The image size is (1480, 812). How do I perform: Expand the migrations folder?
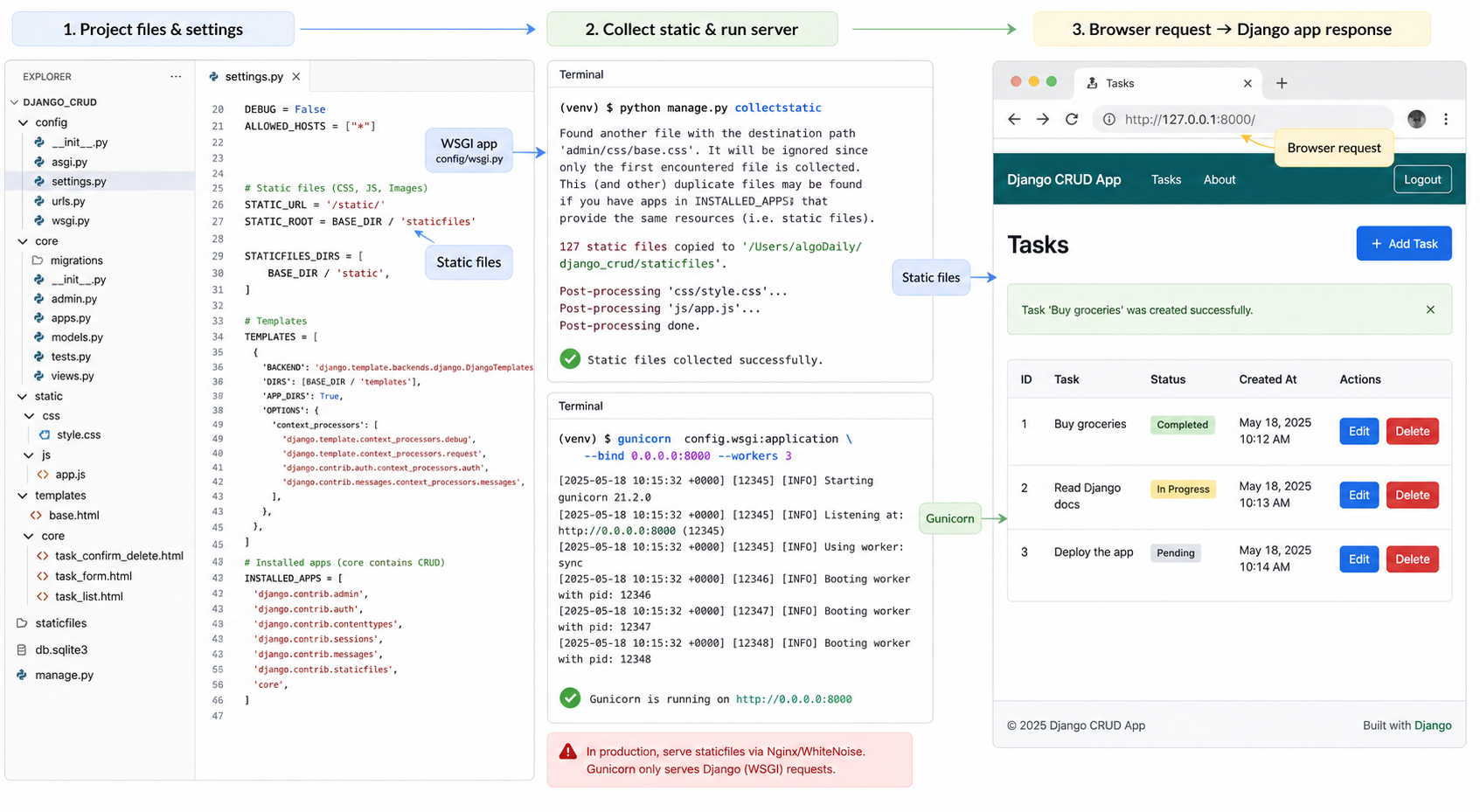point(76,260)
